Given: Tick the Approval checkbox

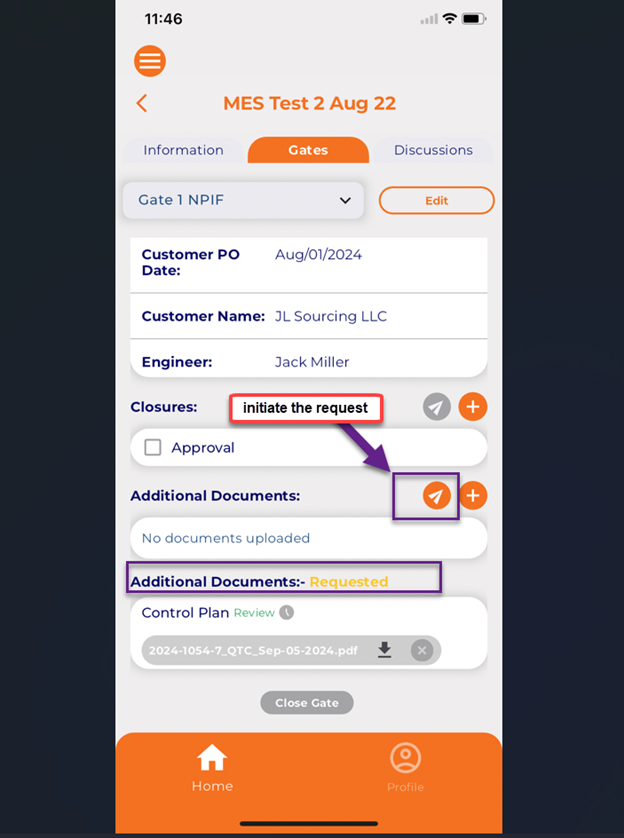Looking at the screenshot, I should point(153,448).
